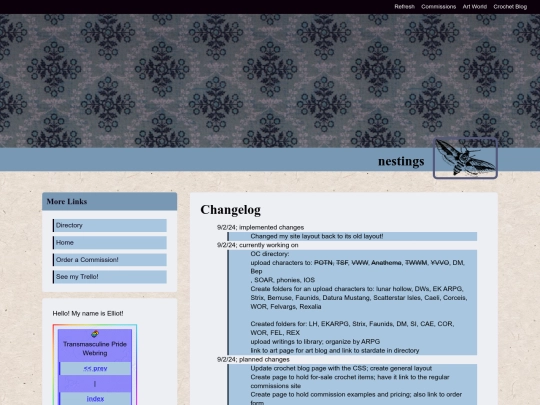Open the Order a Commission! link
Screen dimensions: 540x405
coord(110,260)
